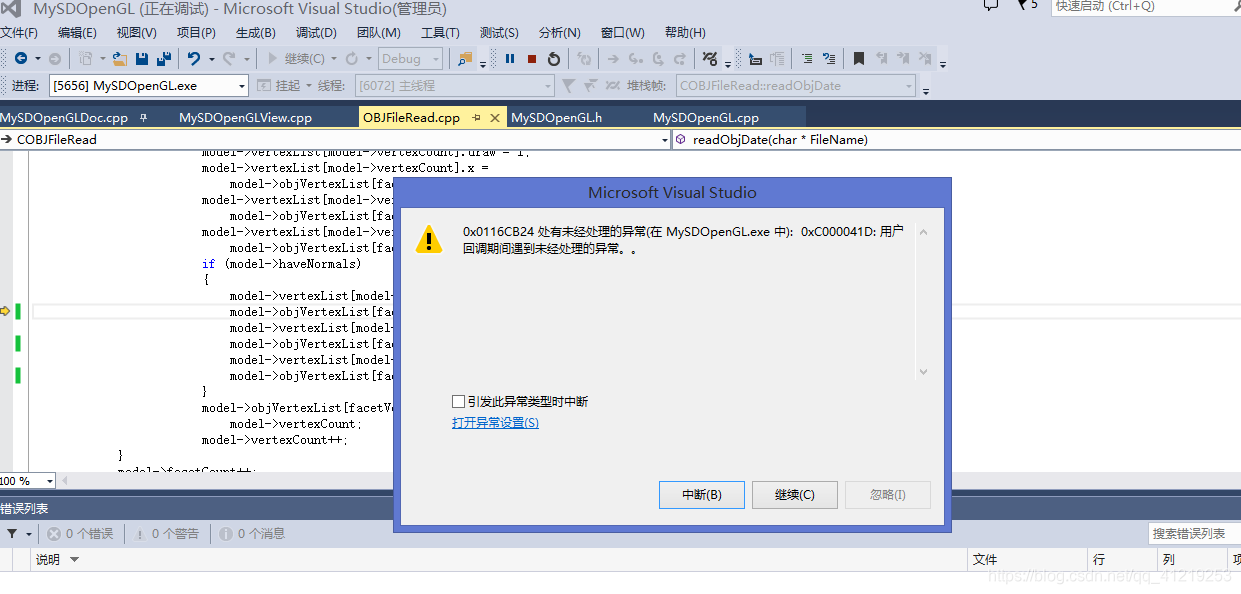
Task: Click the Navigate Backward arrow icon
Action: pyautogui.click(x=21, y=59)
